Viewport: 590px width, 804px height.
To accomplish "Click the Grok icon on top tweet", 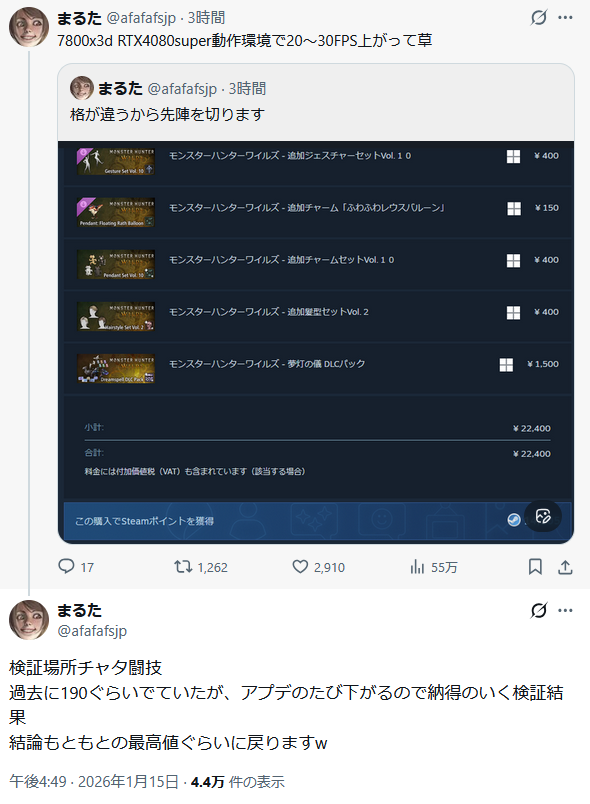I will click(x=539, y=18).
